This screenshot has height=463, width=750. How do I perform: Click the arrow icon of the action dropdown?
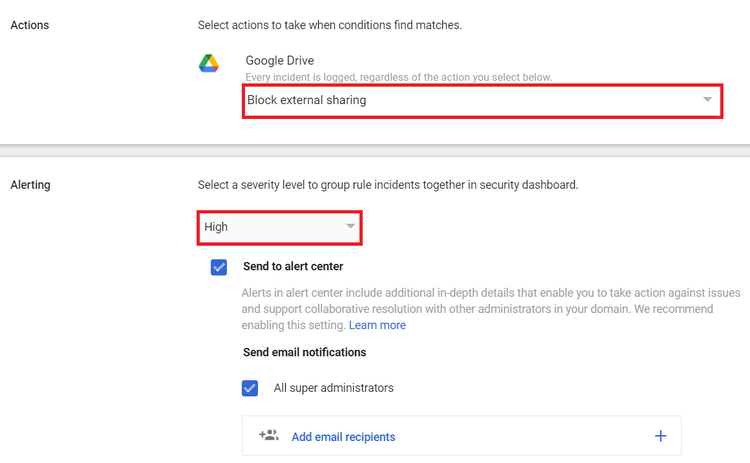click(707, 99)
